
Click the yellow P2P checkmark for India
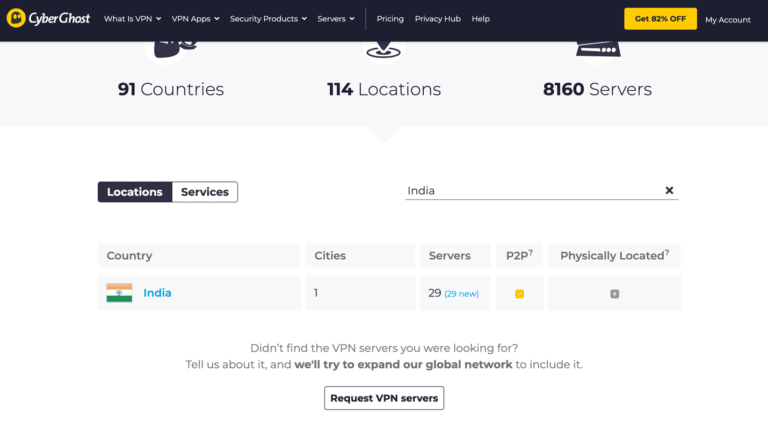coord(519,294)
